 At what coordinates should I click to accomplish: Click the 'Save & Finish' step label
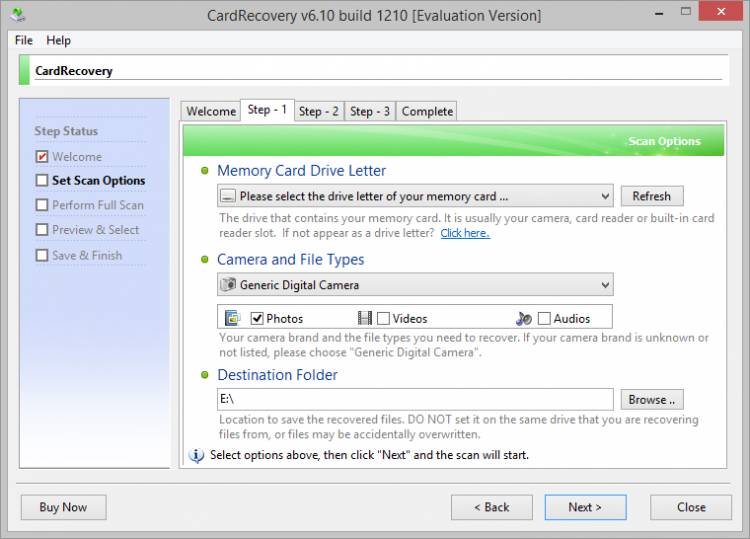pos(87,255)
